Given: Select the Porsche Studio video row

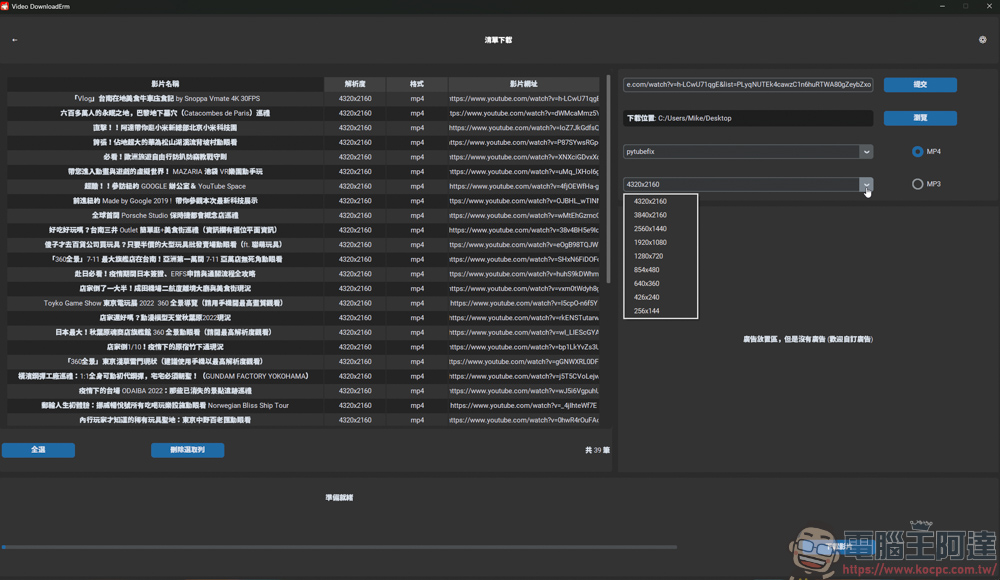Looking at the screenshot, I should (x=304, y=216).
